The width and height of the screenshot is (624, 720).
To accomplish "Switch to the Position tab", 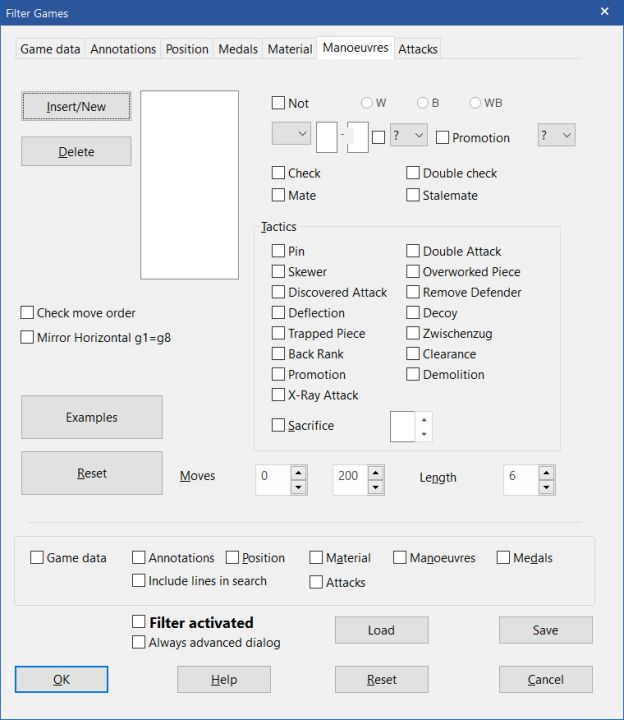I will coord(187,49).
